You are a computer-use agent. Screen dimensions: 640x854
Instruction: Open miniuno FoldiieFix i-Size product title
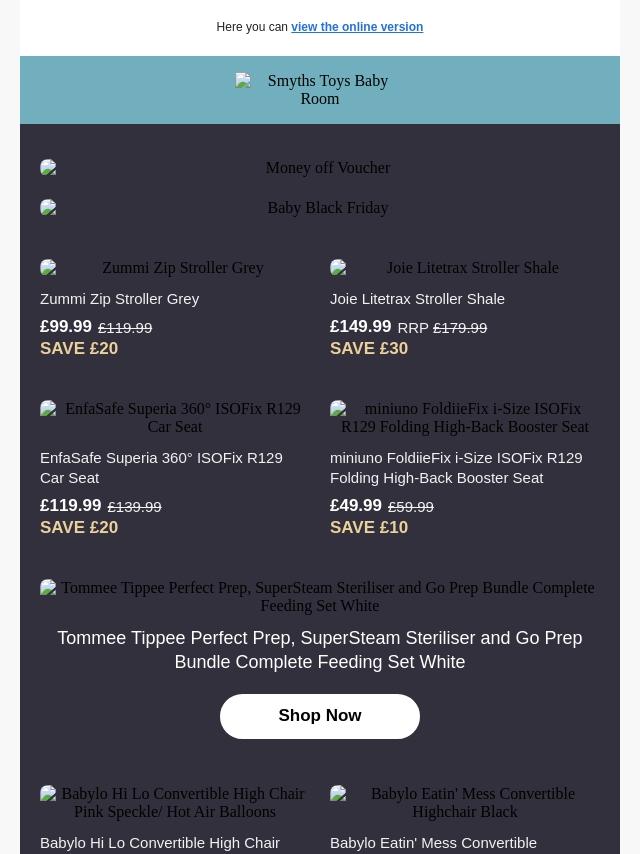pos(456,467)
